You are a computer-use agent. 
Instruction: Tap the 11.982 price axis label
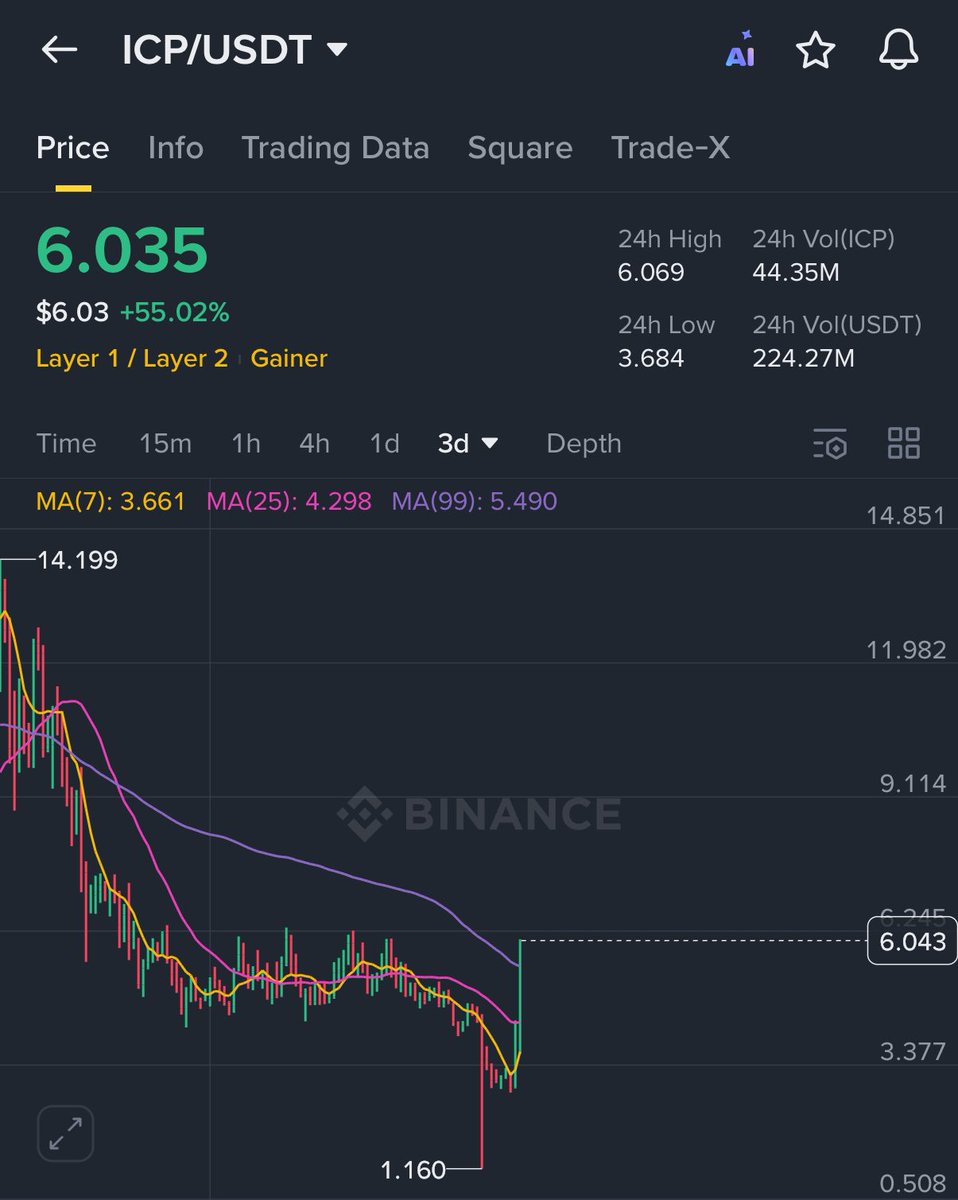pos(906,650)
